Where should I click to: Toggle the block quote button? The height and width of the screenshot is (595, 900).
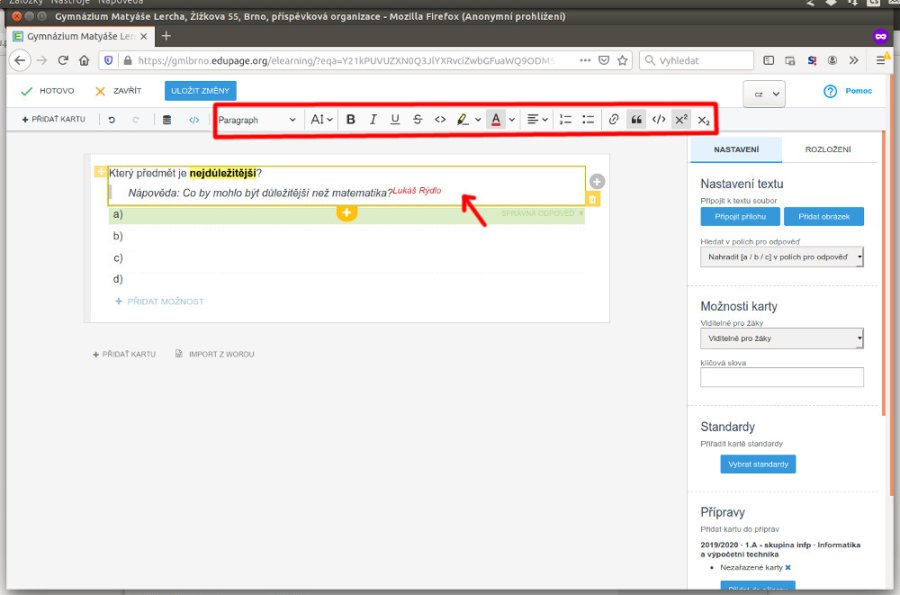click(636, 119)
